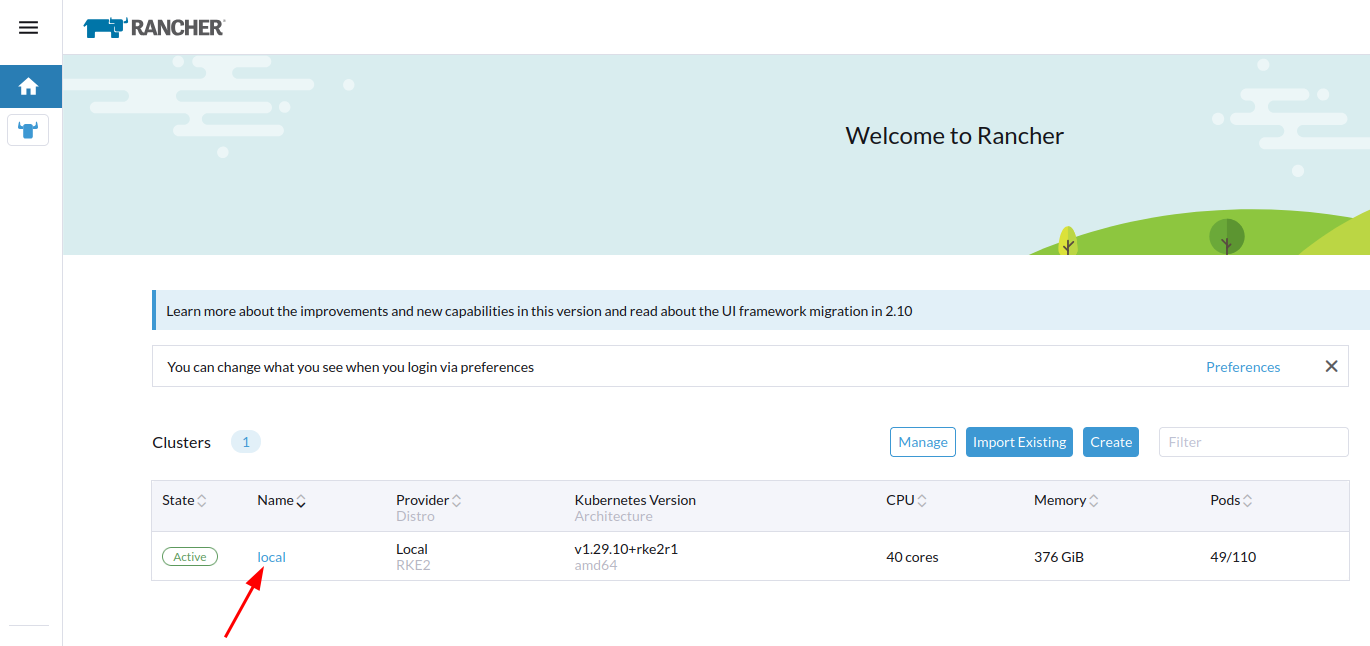Dismiss the login preferences notice
Image resolution: width=1370 pixels, height=646 pixels.
pyautogui.click(x=1331, y=366)
